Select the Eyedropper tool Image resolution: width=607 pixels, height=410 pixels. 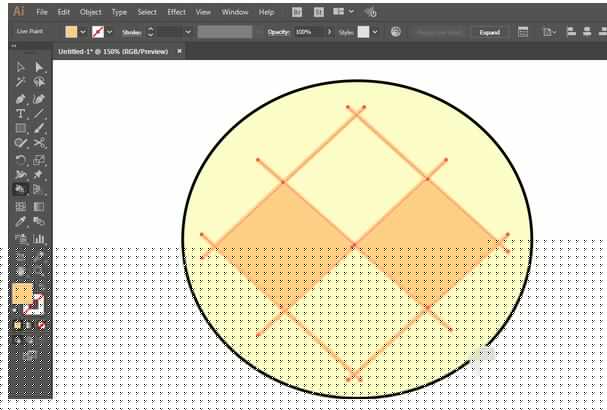click(21, 222)
